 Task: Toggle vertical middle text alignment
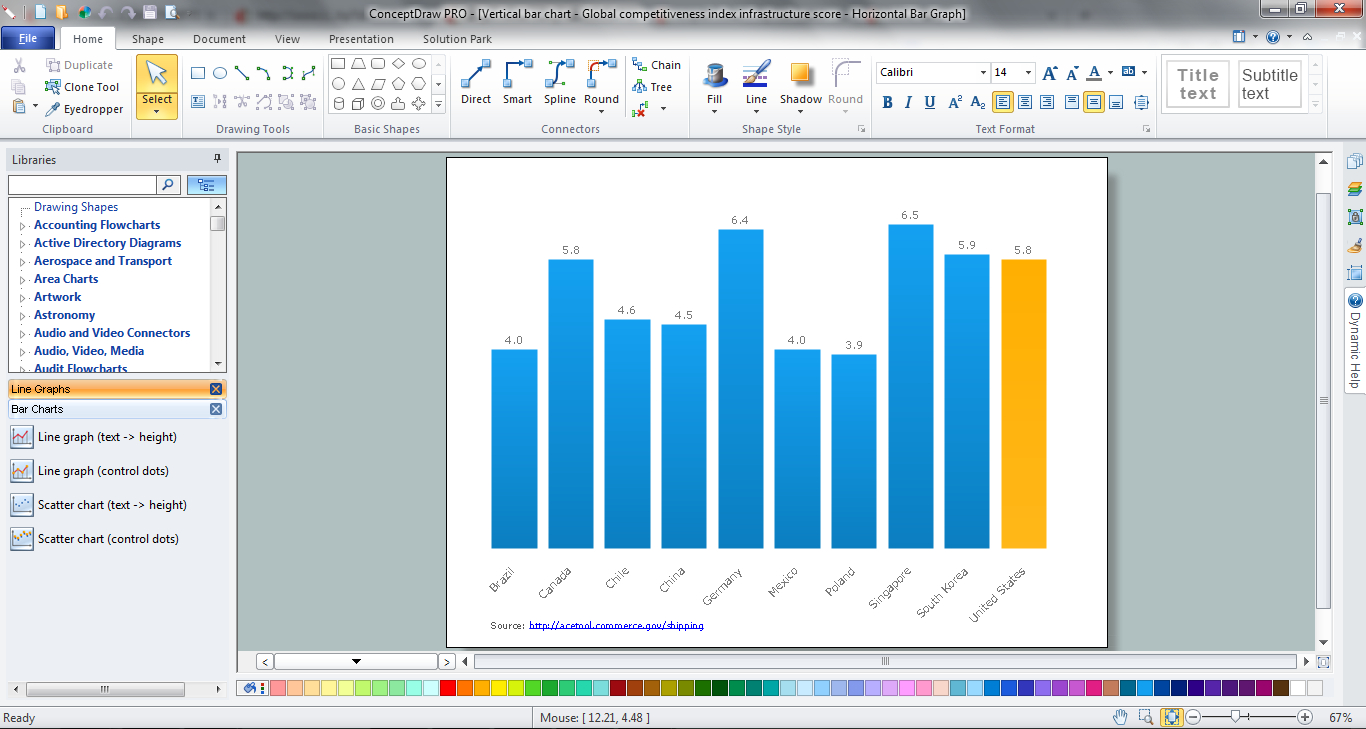tap(1094, 102)
